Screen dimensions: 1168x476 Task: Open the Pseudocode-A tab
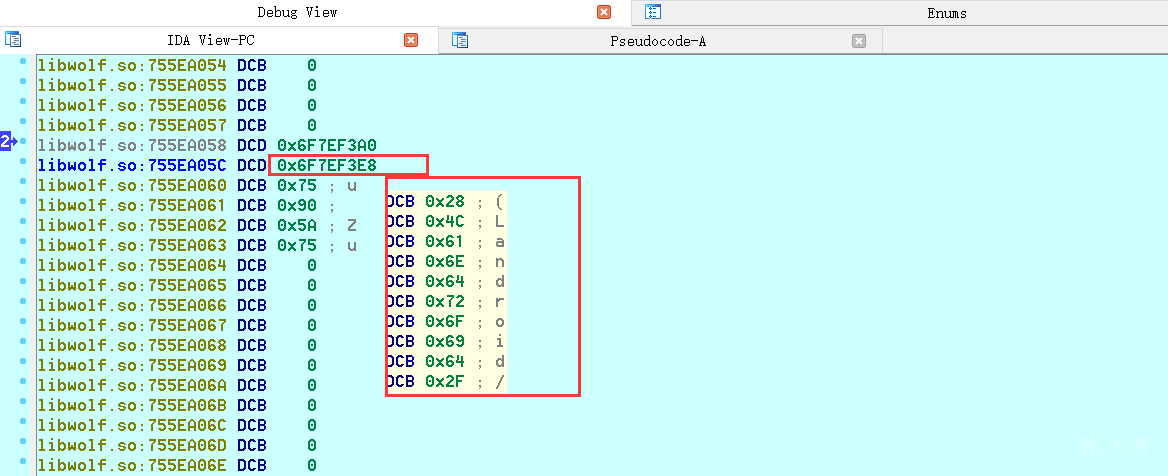pyautogui.click(x=658, y=41)
